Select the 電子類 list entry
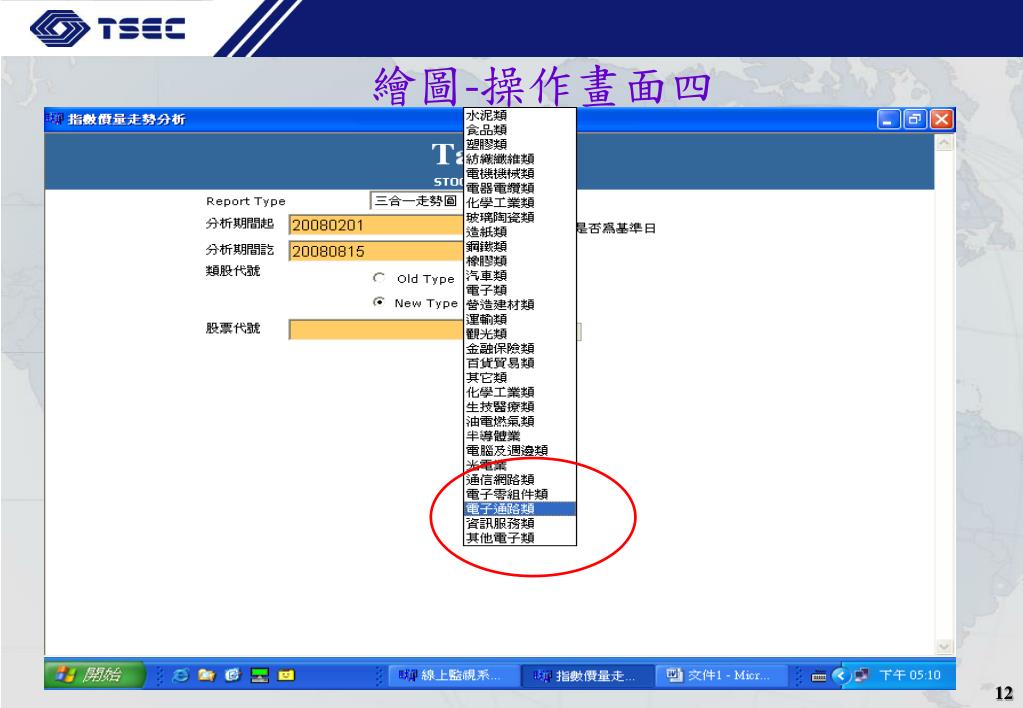Viewport: 1023px width, 708px height. click(x=519, y=290)
